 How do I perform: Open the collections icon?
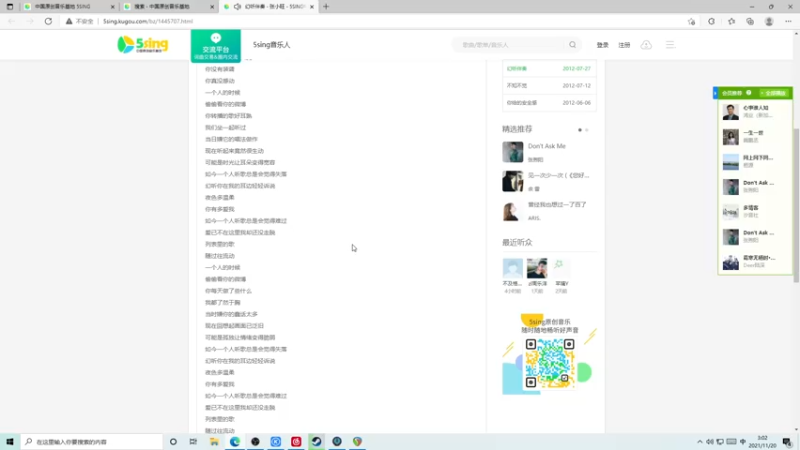pyautogui.click(x=749, y=21)
